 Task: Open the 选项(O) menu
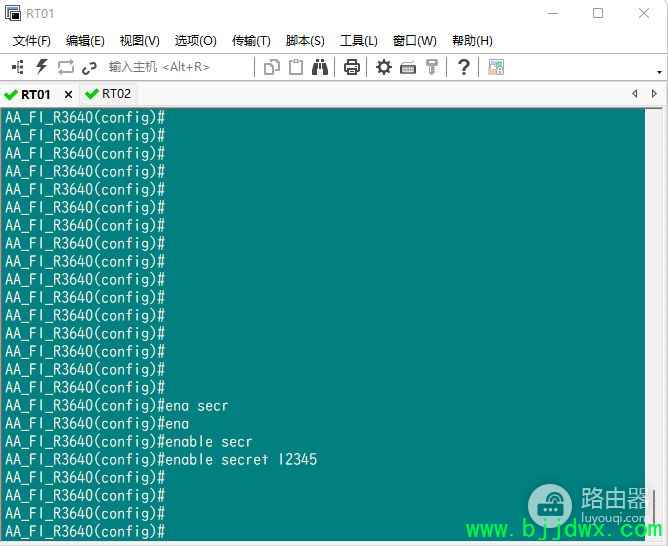pyautogui.click(x=196, y=41)
